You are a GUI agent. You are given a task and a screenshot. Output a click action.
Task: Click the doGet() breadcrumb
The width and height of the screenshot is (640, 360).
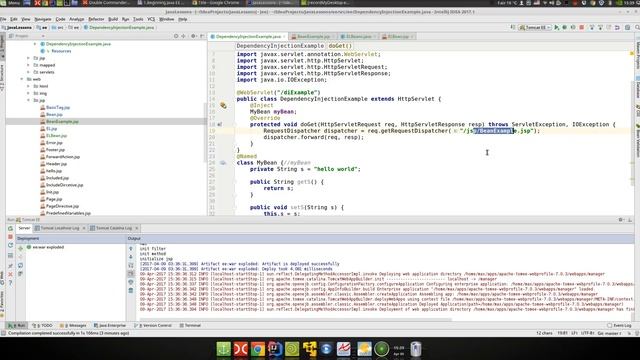point(340,46)
